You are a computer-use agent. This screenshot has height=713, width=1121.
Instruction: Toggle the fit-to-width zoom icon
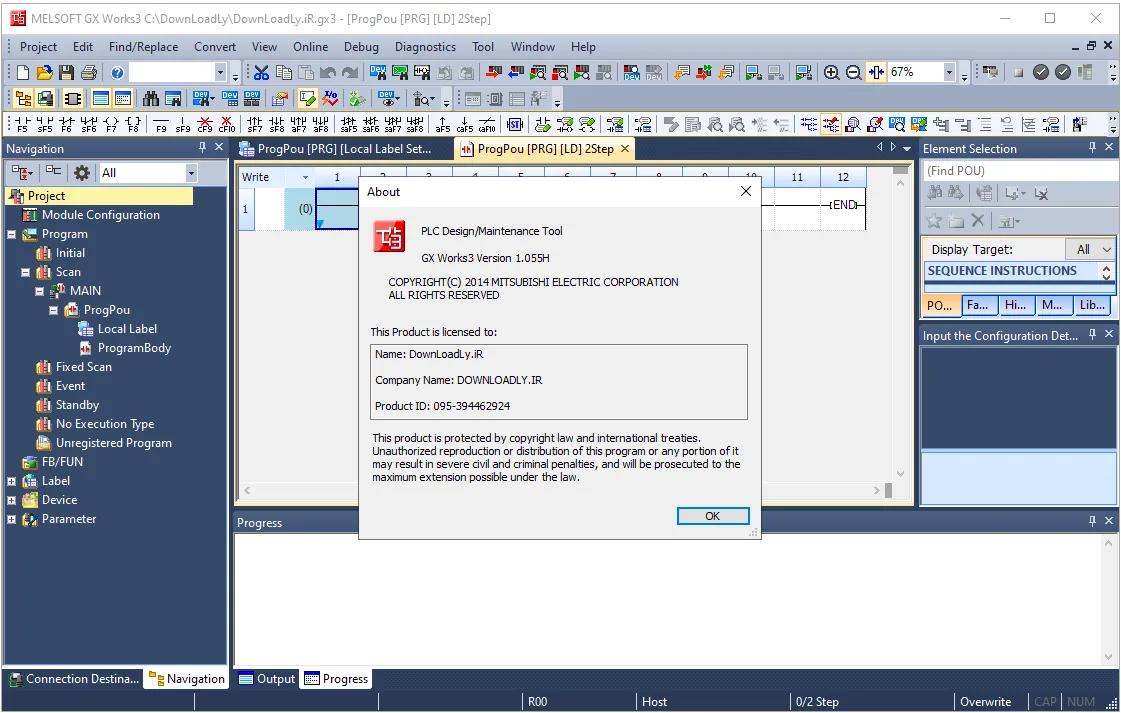coord(876,72)
